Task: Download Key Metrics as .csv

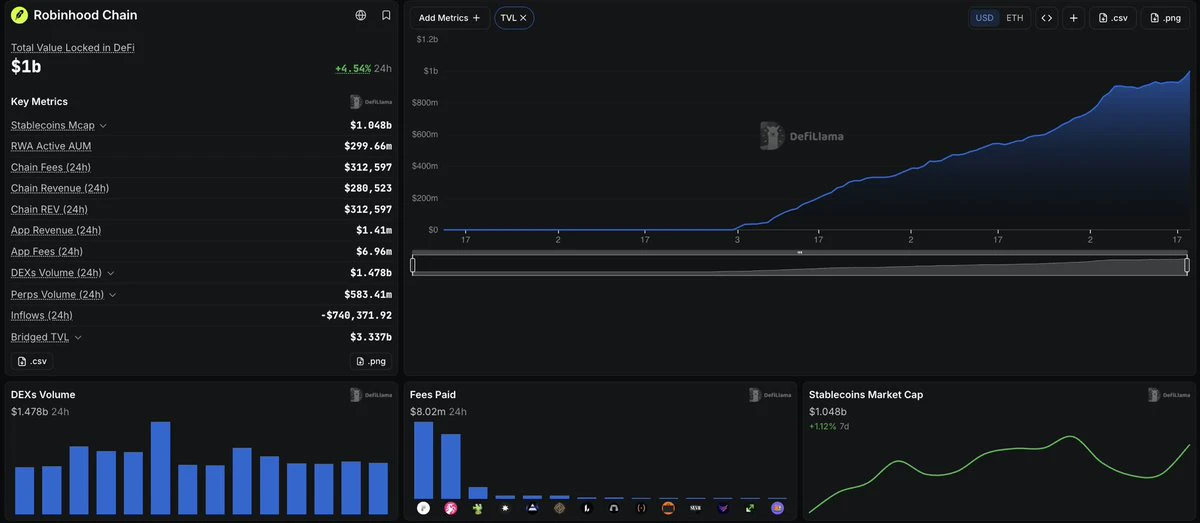Action: click(x=32, y=361)
